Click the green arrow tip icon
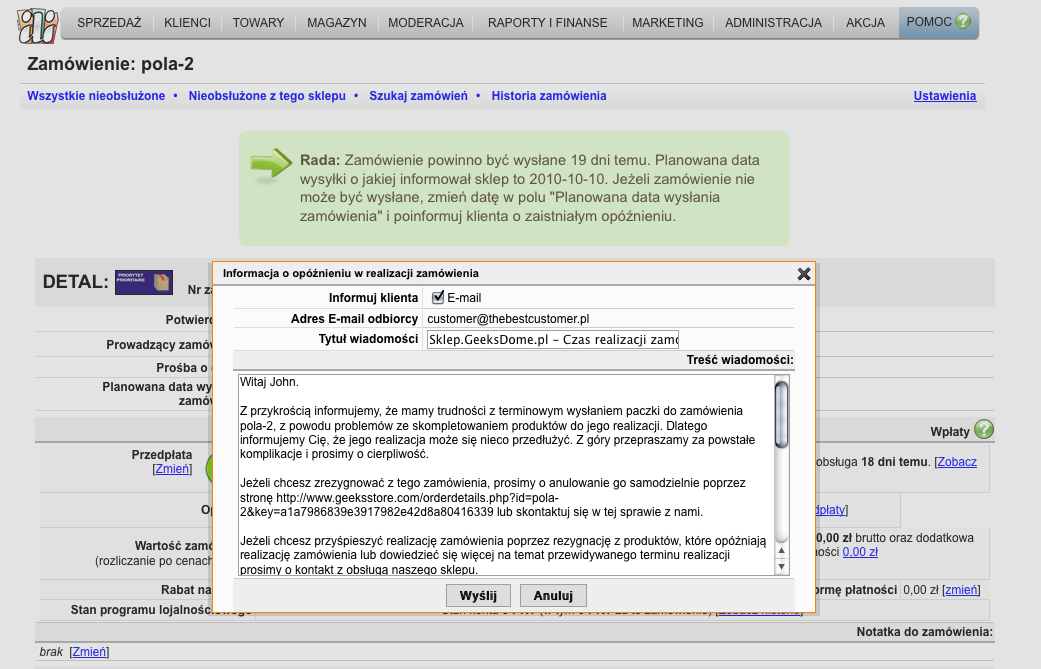 click(x=270, y=165)
